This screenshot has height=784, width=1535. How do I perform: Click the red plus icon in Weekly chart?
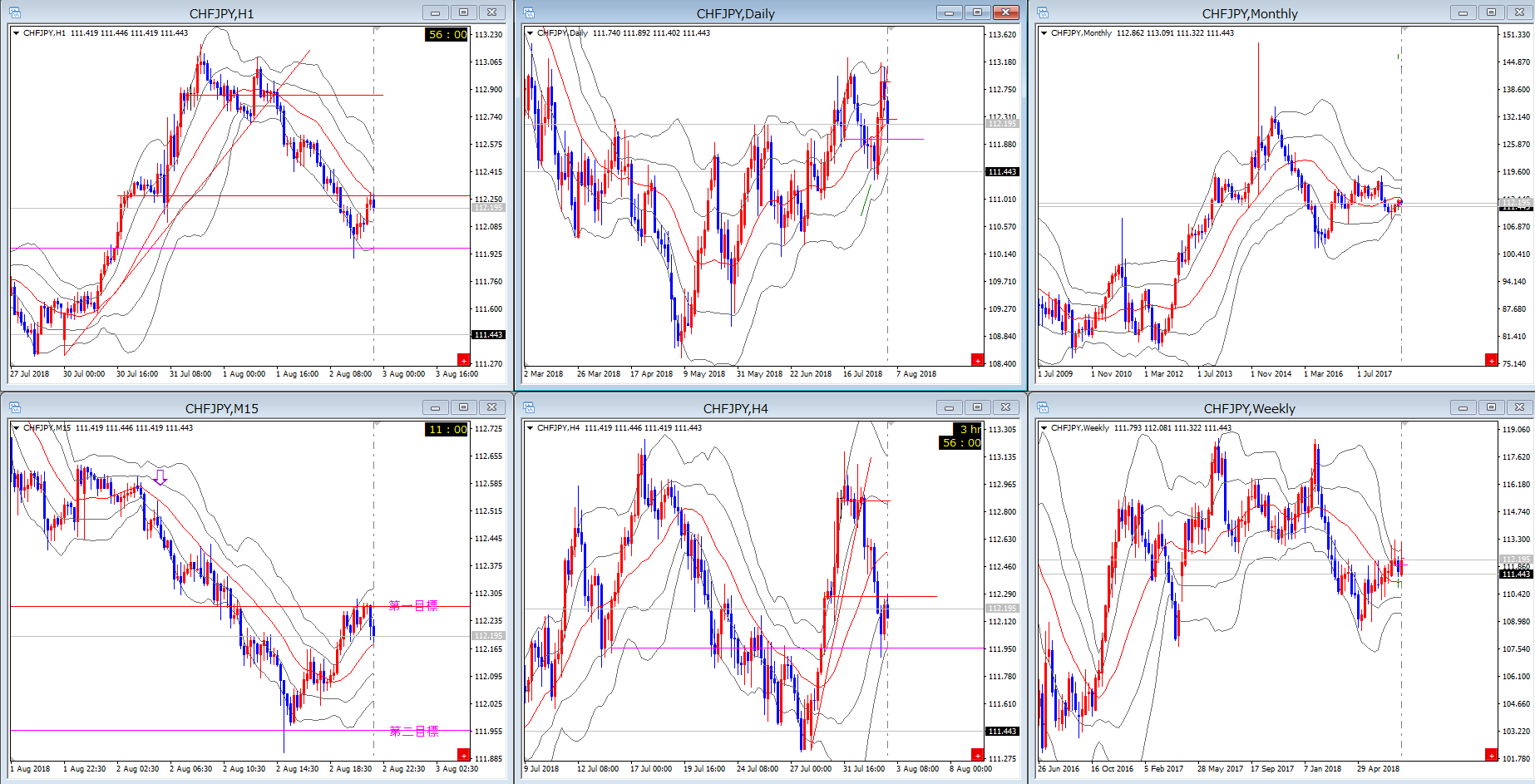click(1491, 754)
